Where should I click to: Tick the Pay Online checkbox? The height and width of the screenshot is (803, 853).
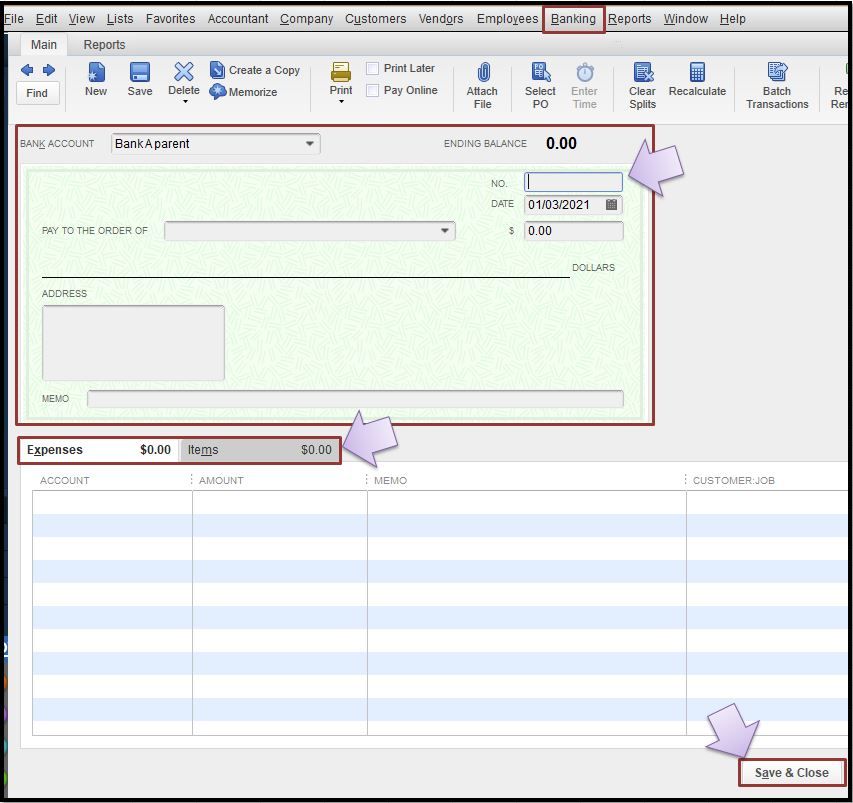373,90
